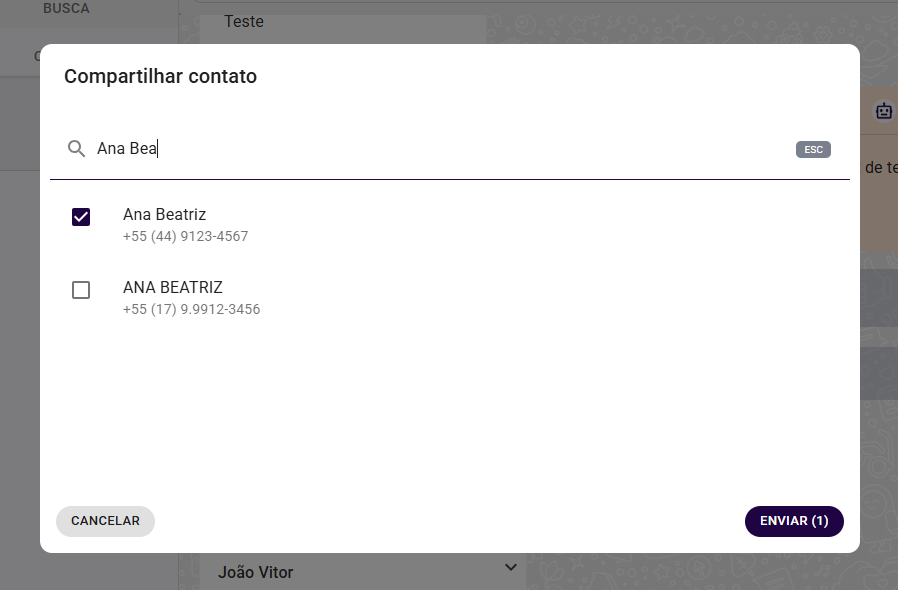The width and height of the screenshot is (898, 590).
Task: Click the Compartilhar contato dialog title
Action: point(161,76)
